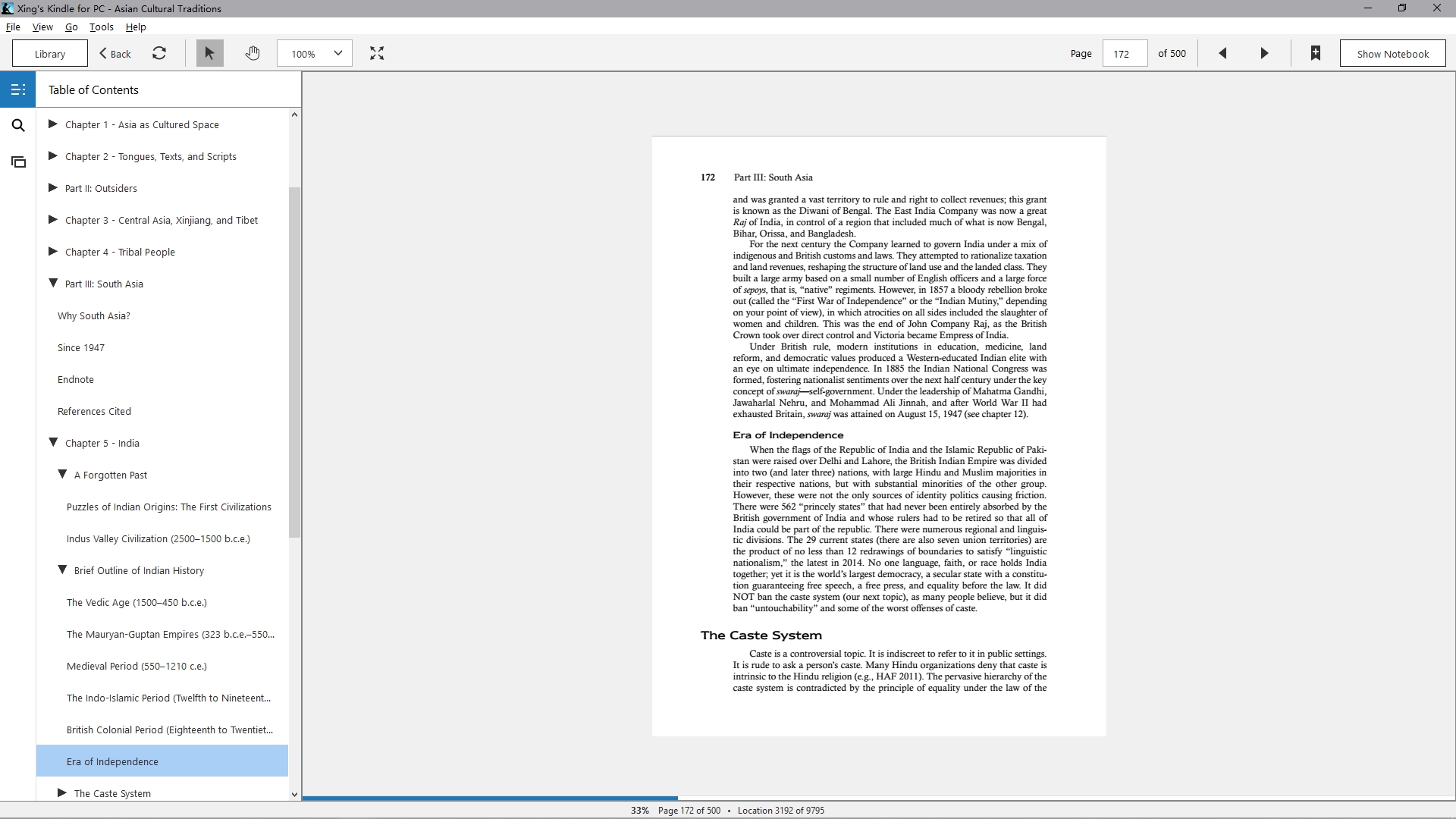Click the 'Page 172 of 500' status text
This screenshot has height=819, width=1456.
click(689, 811)
